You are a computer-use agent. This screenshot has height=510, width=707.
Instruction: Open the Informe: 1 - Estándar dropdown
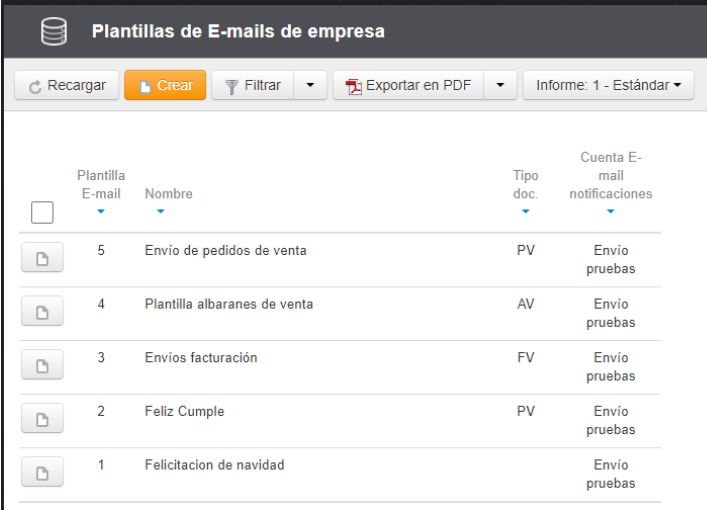coord(608,85)
